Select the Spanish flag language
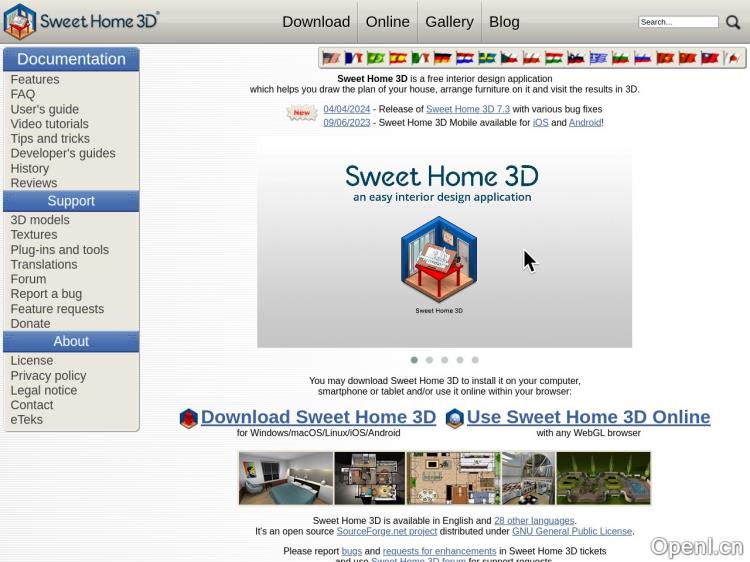The width and height of the screenshot is (750, 562). tap(398, 58)
